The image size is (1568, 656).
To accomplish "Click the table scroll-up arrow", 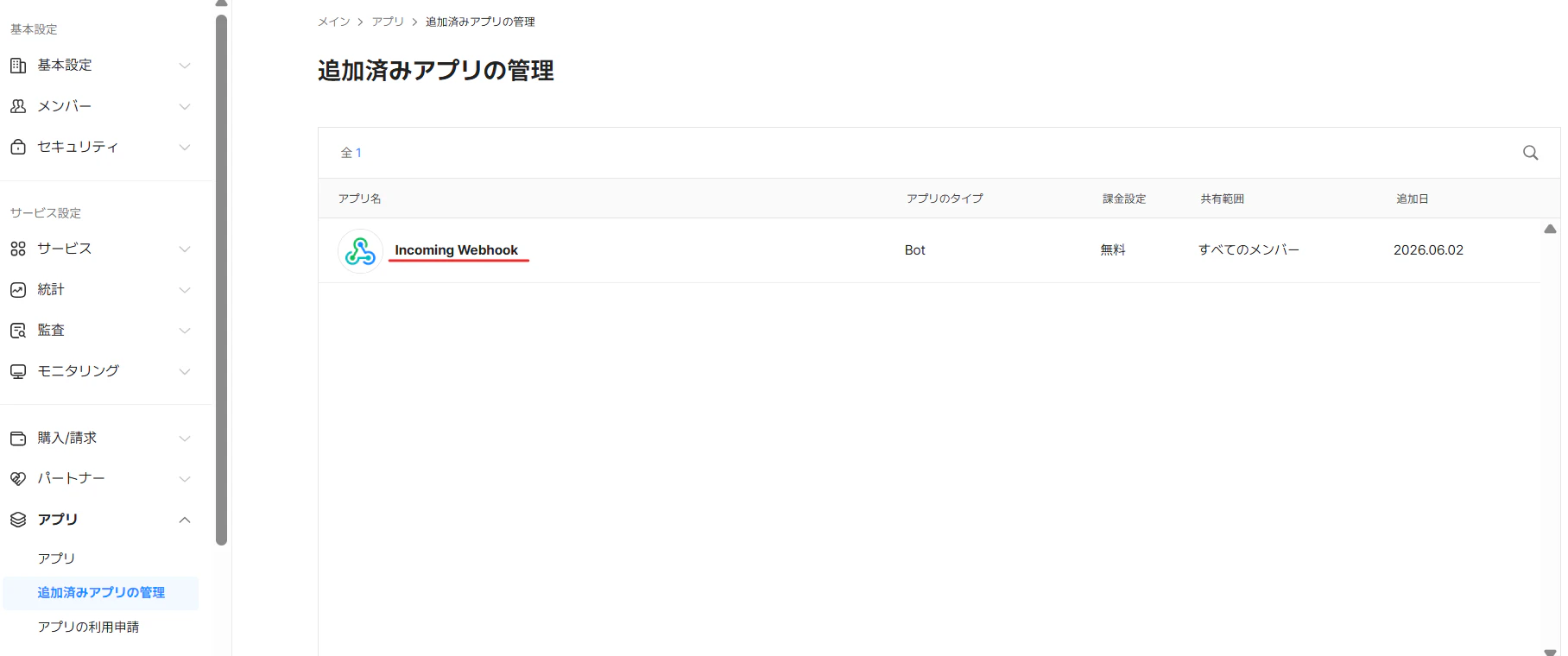I will pyautogui.click(x=1550, y=230).
